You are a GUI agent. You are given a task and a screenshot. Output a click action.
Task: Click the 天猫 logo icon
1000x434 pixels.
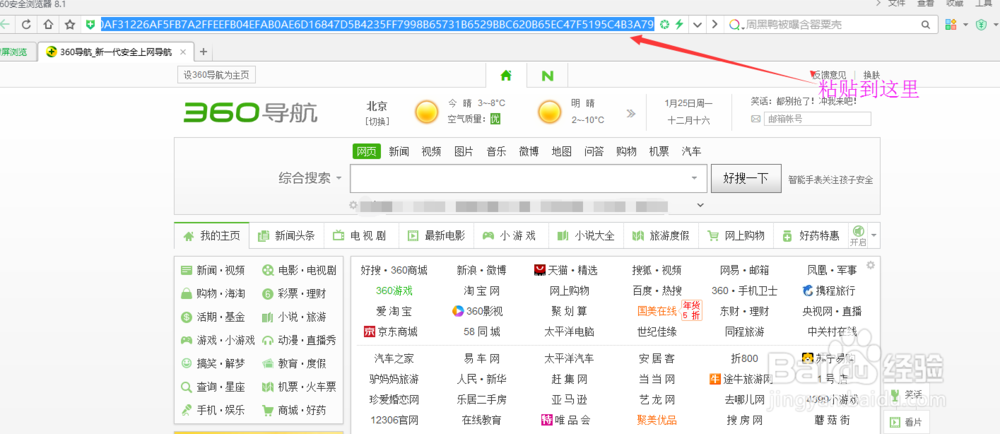540,270
